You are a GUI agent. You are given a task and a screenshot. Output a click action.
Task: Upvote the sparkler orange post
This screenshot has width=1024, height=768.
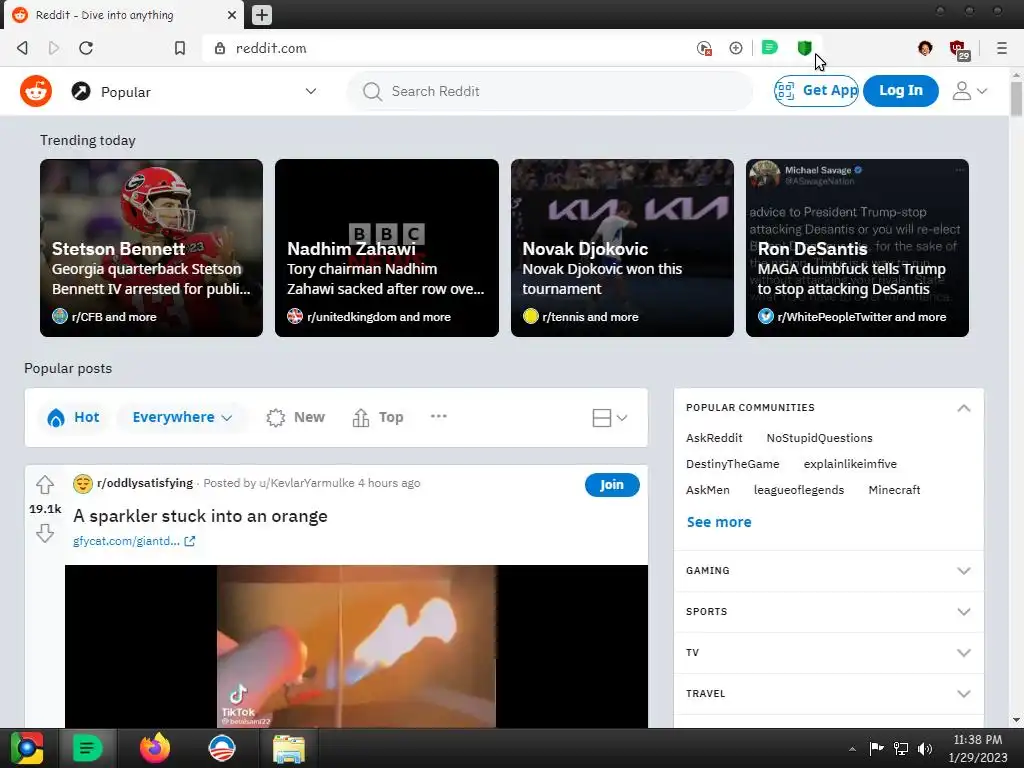(44, 485)
